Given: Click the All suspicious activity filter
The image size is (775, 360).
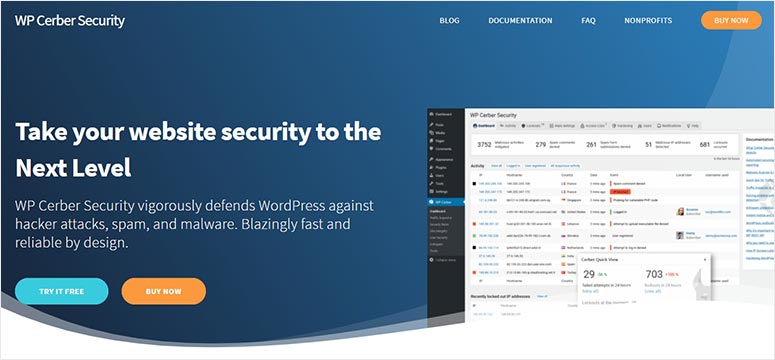Looking at the screenshot, I should click(565, 166).
